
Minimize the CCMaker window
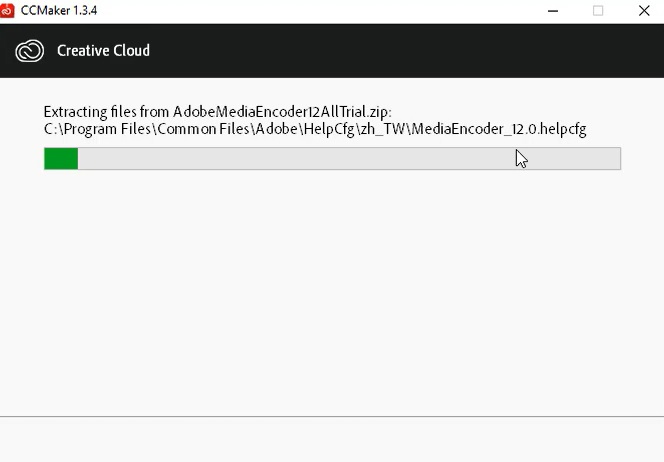(553, 11)
